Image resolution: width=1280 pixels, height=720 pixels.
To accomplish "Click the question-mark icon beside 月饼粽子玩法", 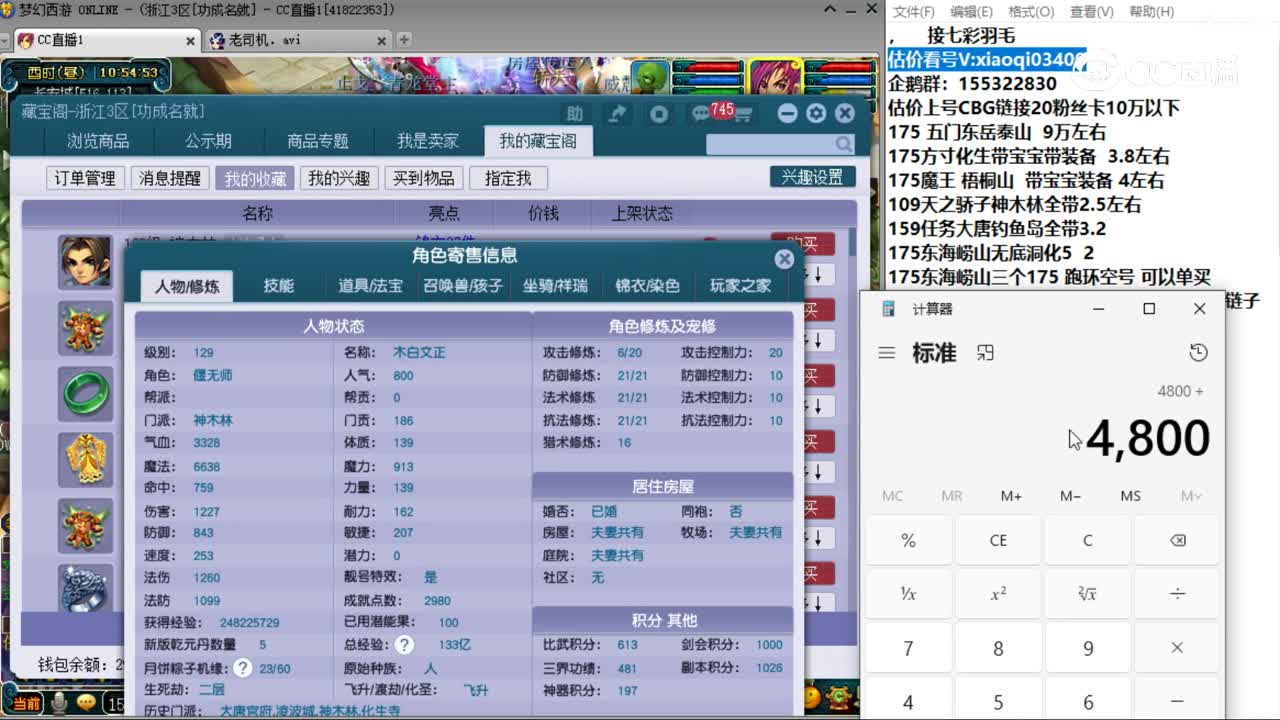I will (245, 669).
